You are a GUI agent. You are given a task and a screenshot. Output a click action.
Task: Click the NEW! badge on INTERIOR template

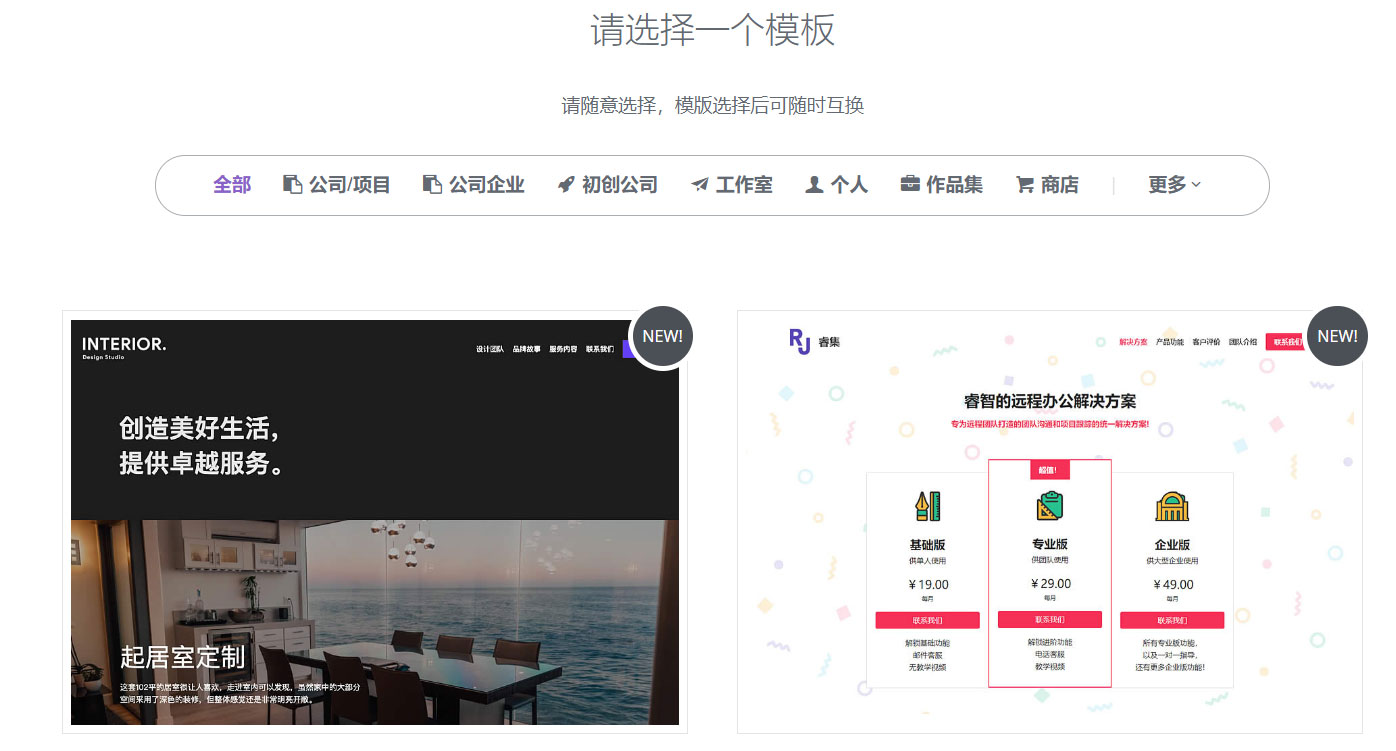(661, 336)
